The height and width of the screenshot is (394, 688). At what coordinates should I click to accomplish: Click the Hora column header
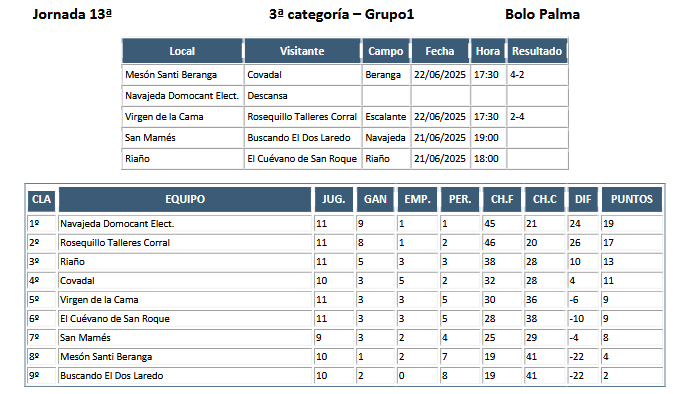point(488,51)
